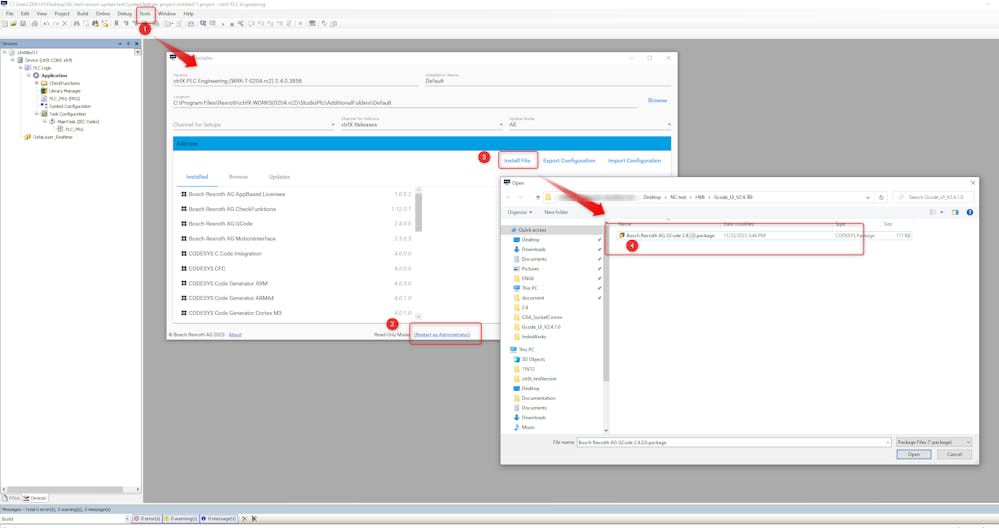Collapse the Device (ctrlX CORE x64) node

tap(13, 60)
